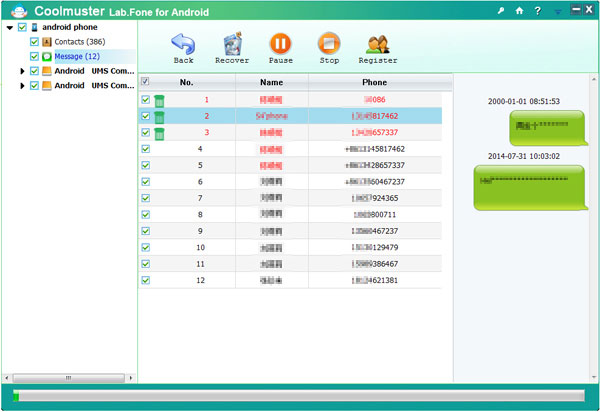Open the help question mark icon
600x412 pixels.
[x=537, y=10]
